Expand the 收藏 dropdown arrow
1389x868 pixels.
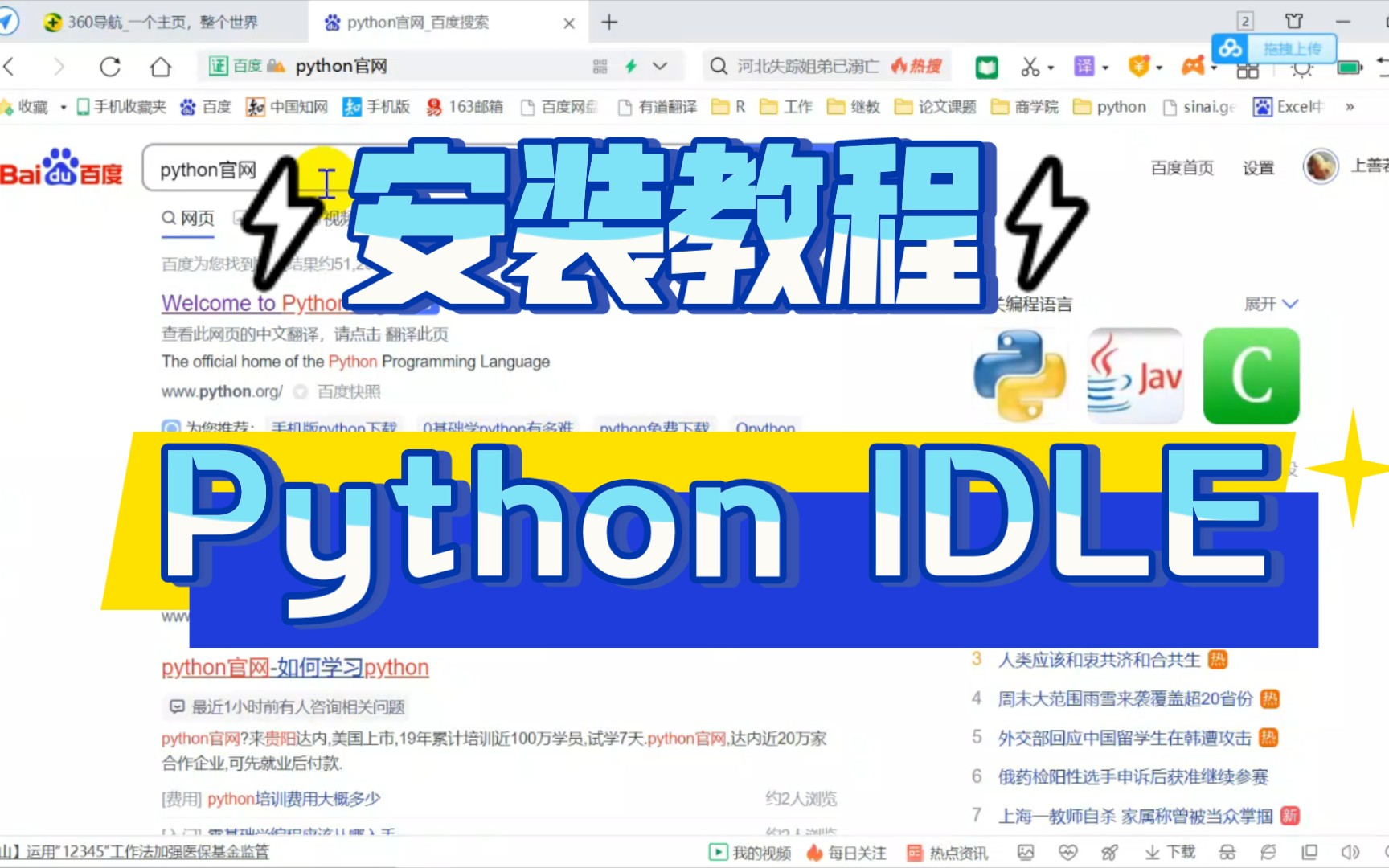[64, 108]
